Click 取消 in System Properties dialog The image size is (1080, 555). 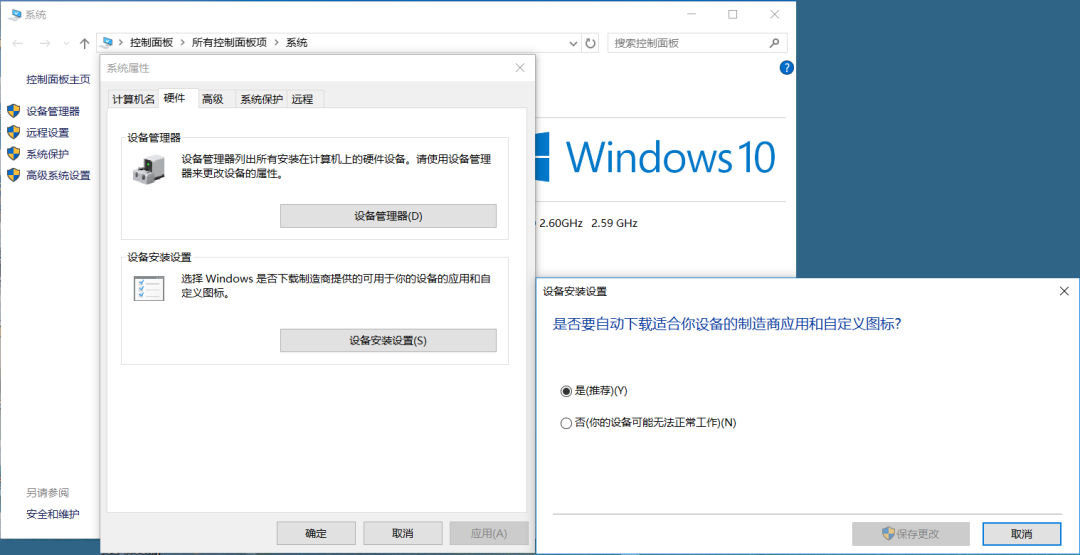403,533
